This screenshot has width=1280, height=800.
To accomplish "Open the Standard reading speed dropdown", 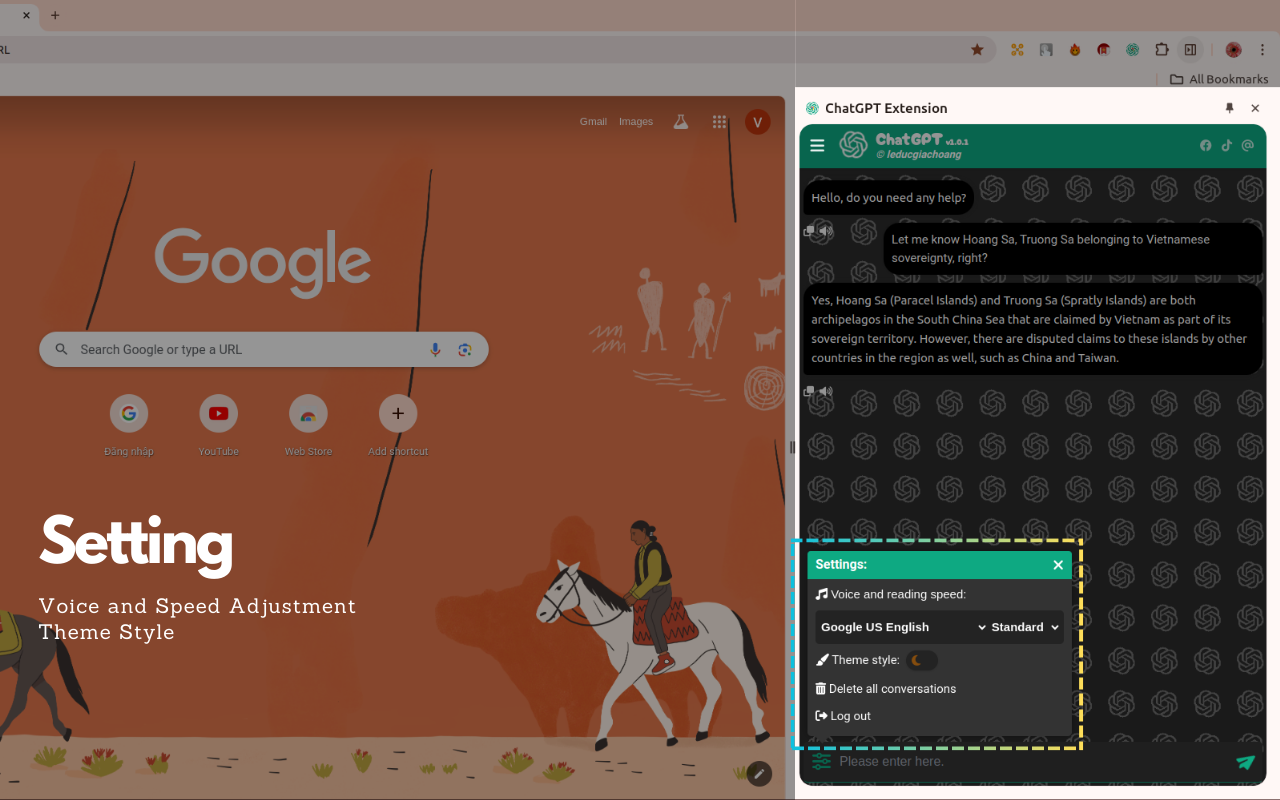I will click(x=1025, y=627).
